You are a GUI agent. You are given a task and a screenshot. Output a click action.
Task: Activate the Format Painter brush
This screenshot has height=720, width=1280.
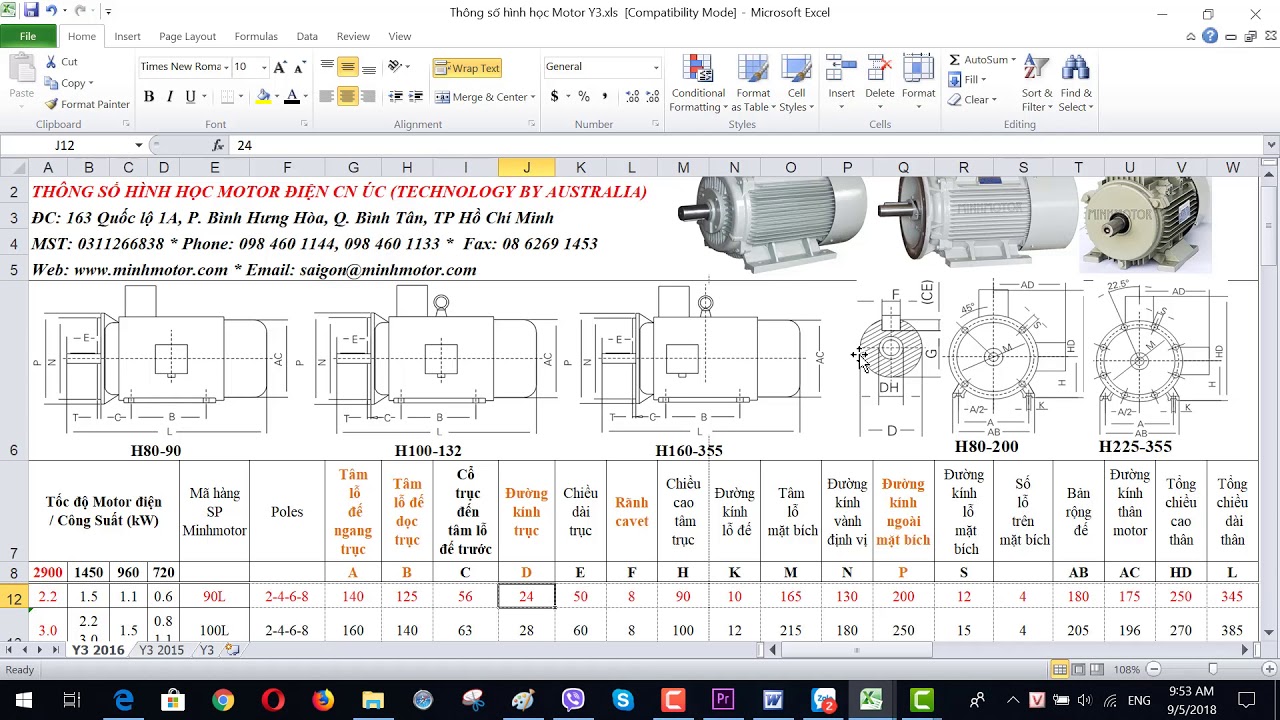tap(88, 104)
